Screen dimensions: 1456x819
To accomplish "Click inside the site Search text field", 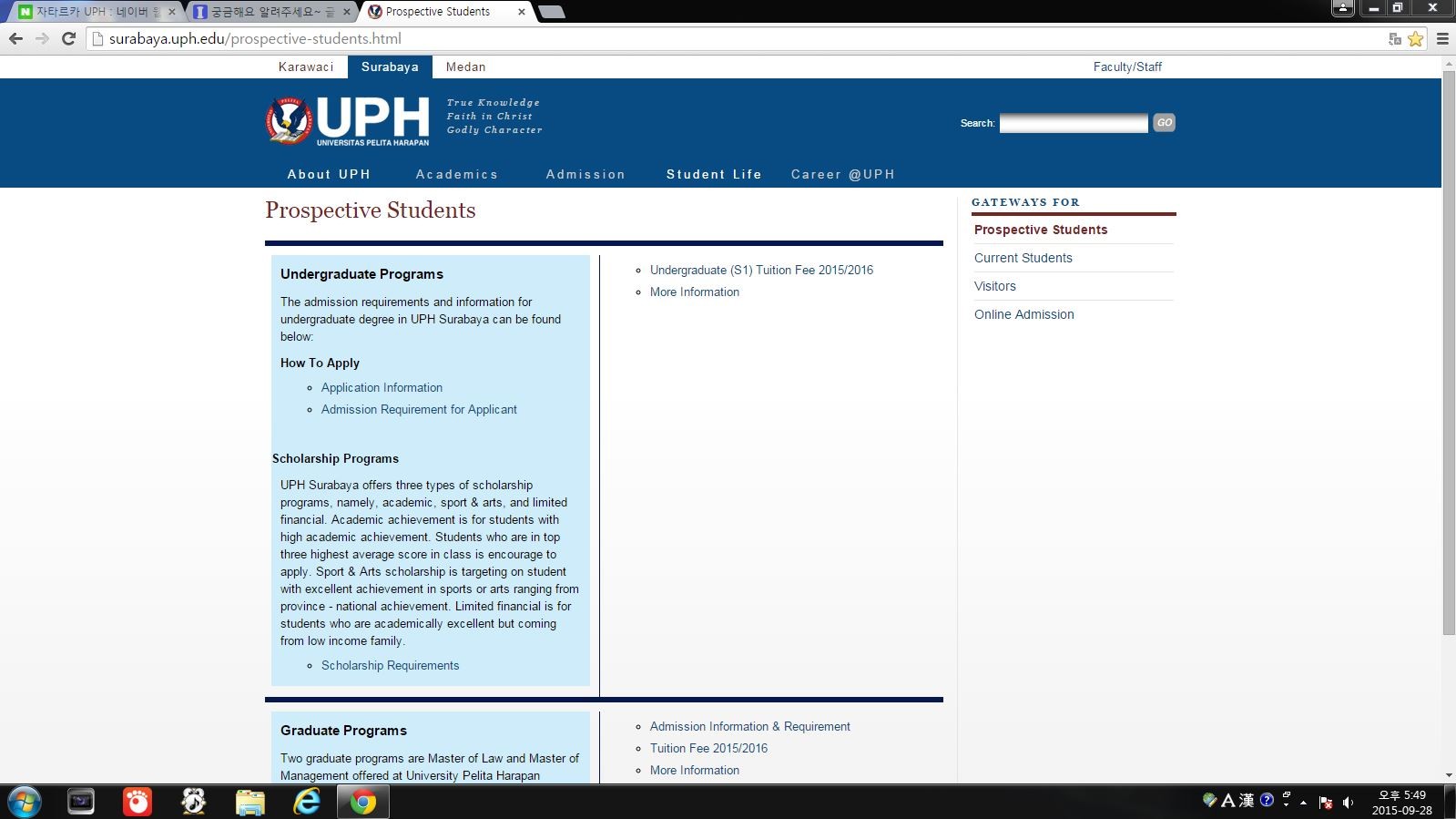I will point(1073,123).
